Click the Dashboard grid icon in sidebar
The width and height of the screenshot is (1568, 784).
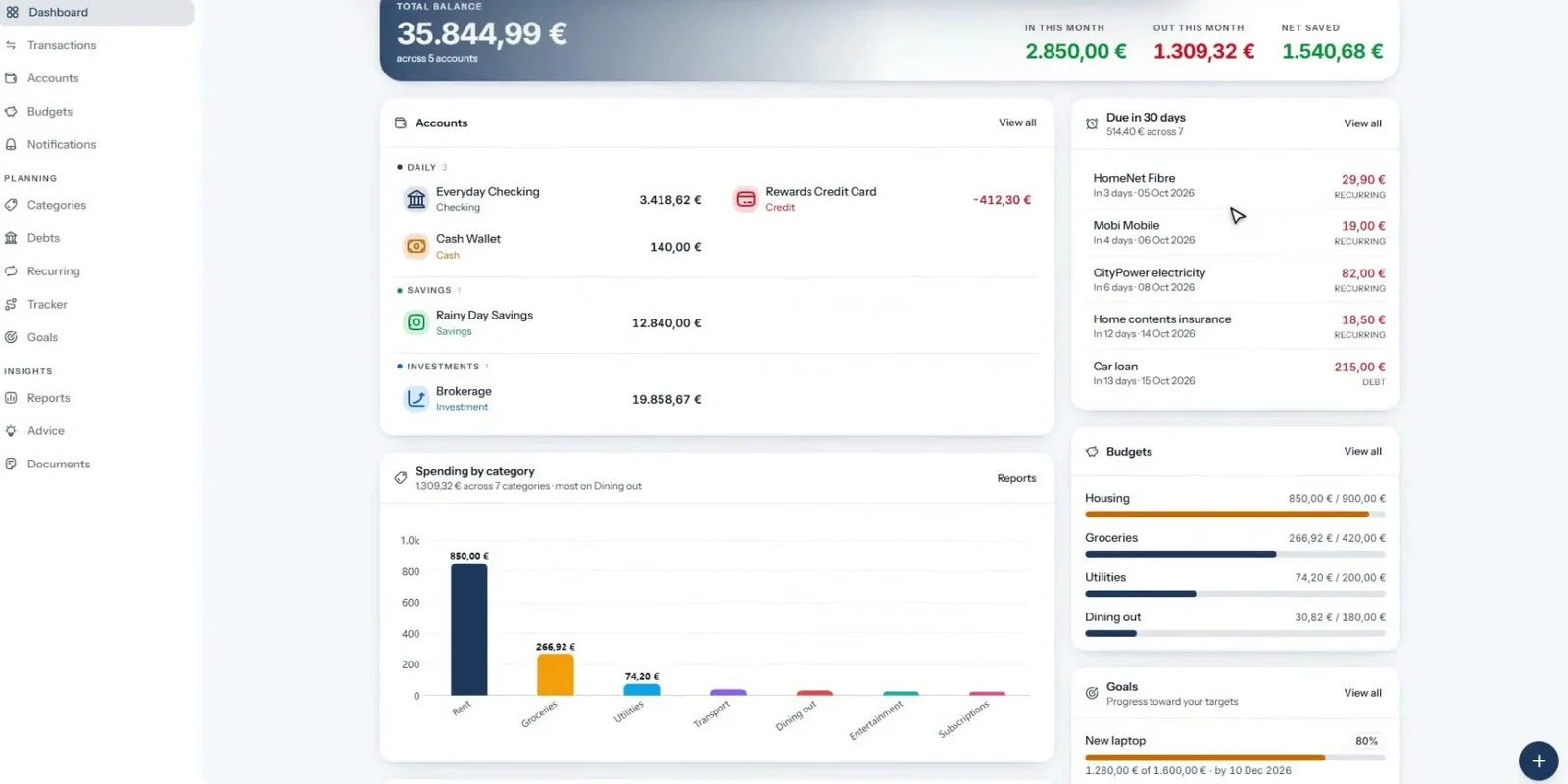[x=12, y=12]
